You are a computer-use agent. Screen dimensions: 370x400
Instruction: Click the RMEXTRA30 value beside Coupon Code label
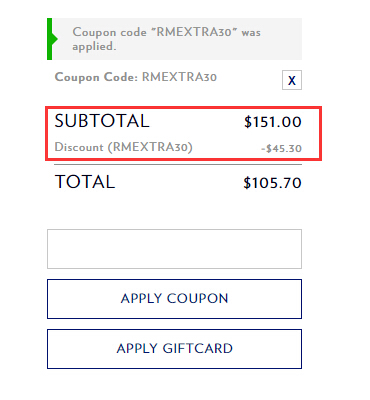179,77
